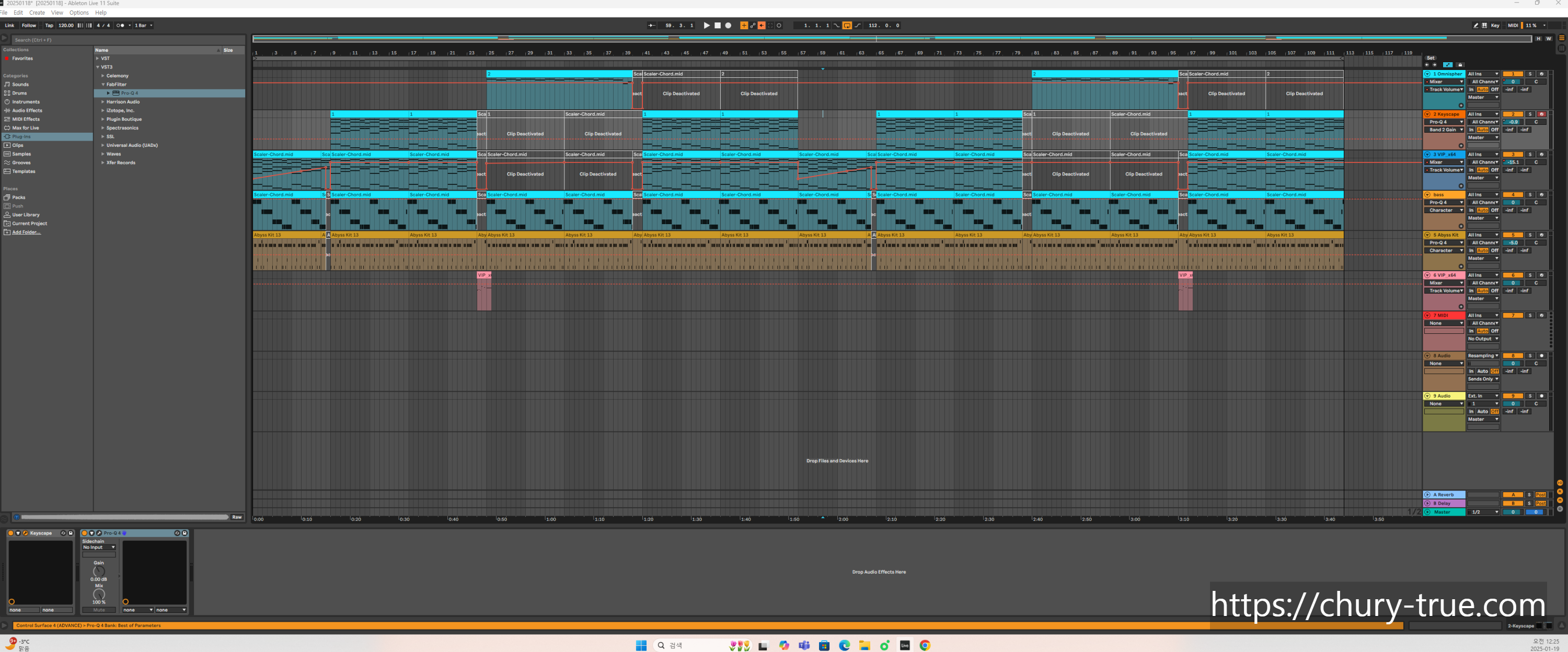1568x652 pixels.
Task: Click Re-enable Automation arrow icon
Action: pyautogui.click(x=762, y=26)
